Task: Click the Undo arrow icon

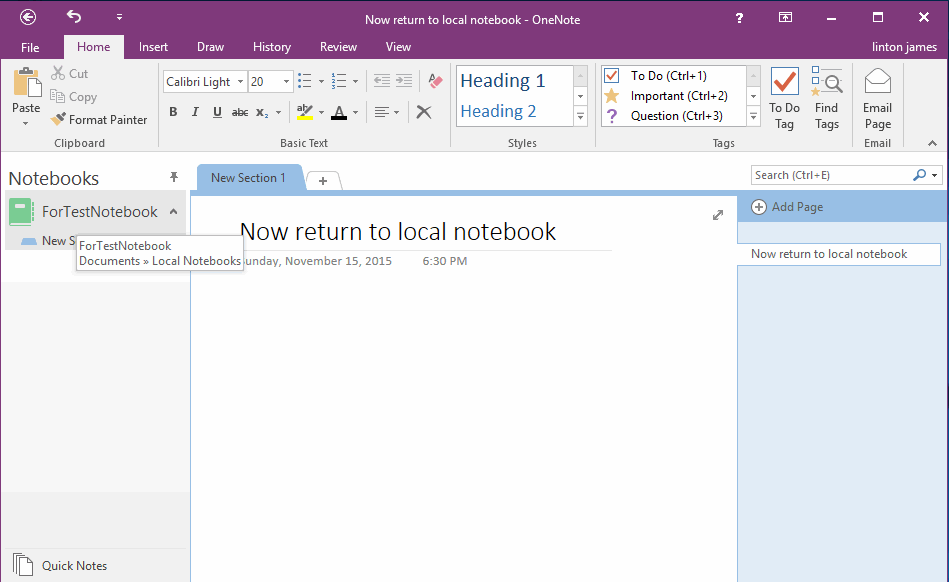Action: pos(74,16)
